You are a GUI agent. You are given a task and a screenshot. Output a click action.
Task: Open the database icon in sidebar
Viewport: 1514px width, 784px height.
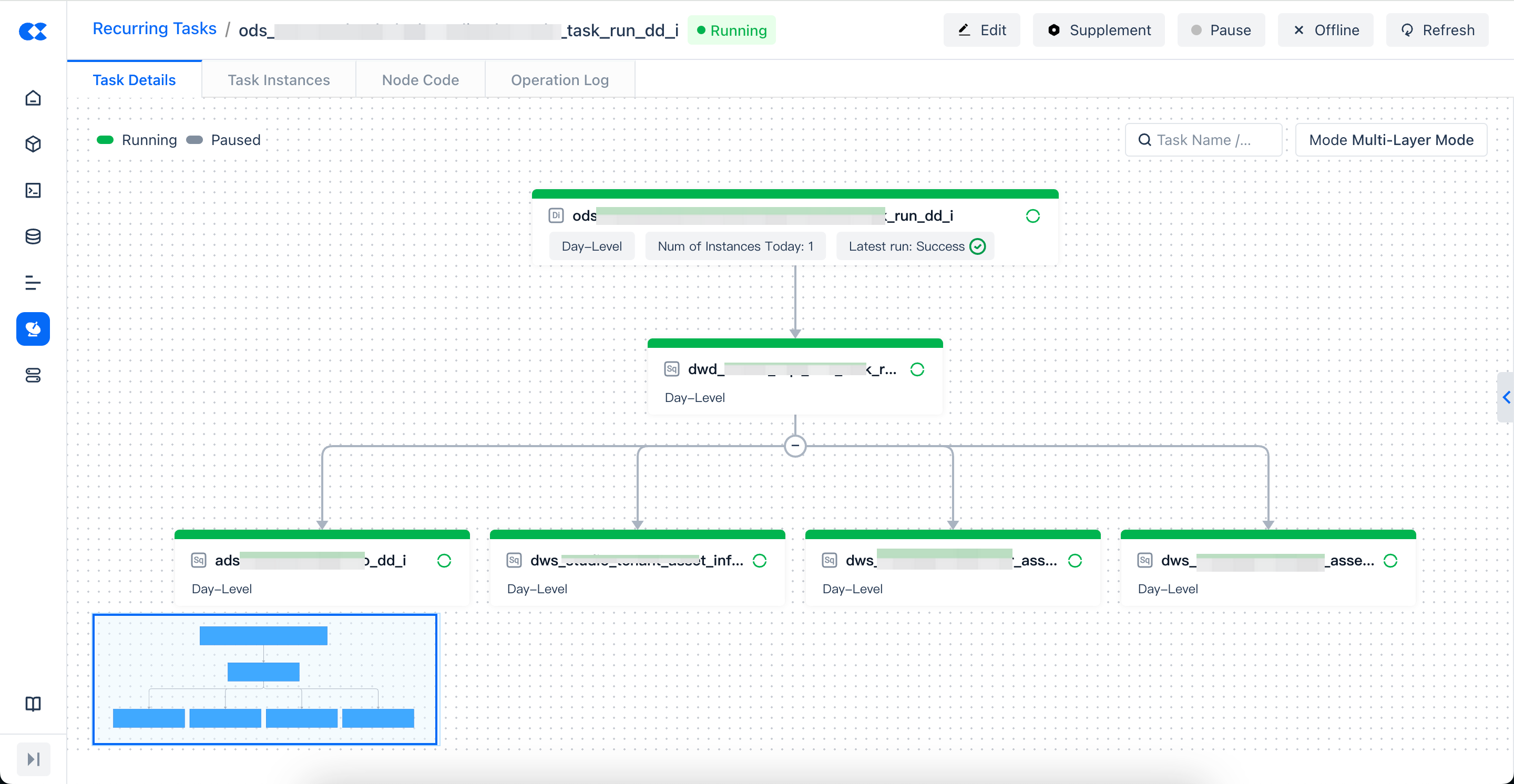tap(33, 236)
